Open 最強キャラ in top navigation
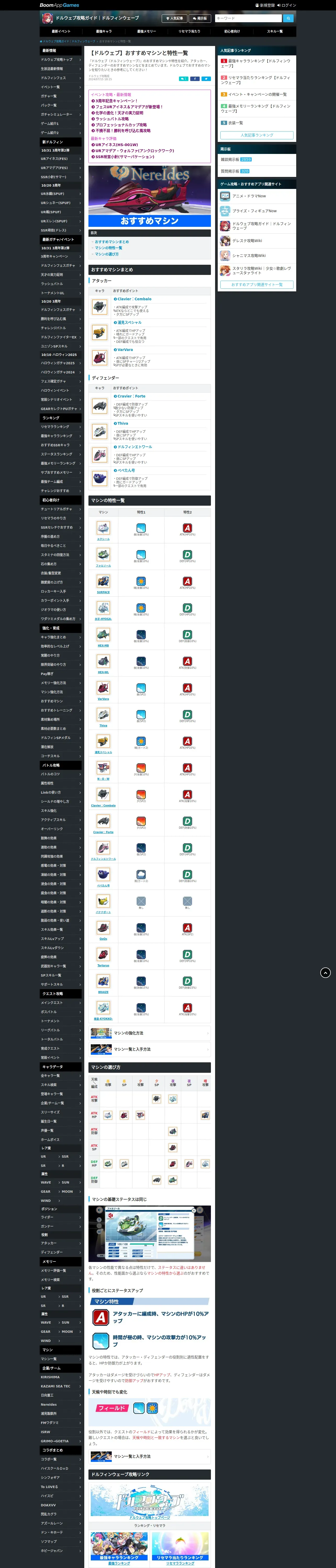This screenshot has height=1568, width=336. [x=104, y=31]
